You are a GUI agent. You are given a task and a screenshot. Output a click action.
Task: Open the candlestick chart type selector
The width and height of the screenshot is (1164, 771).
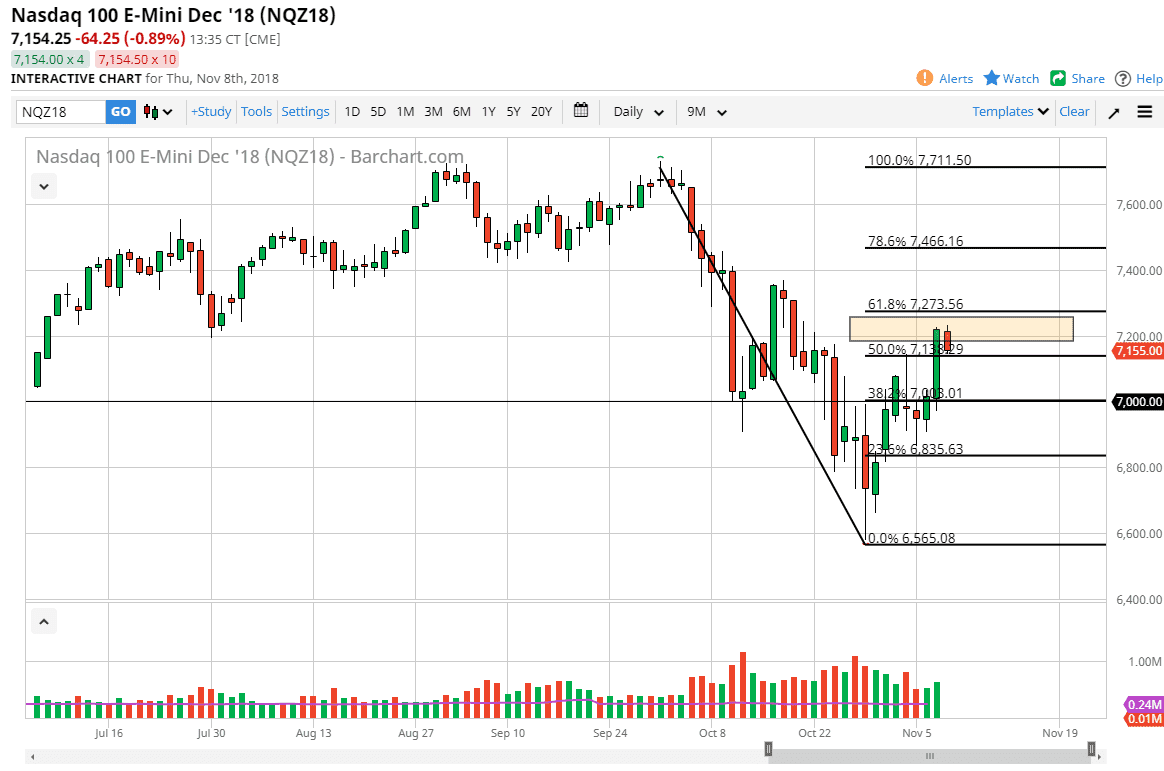(158, 112)
